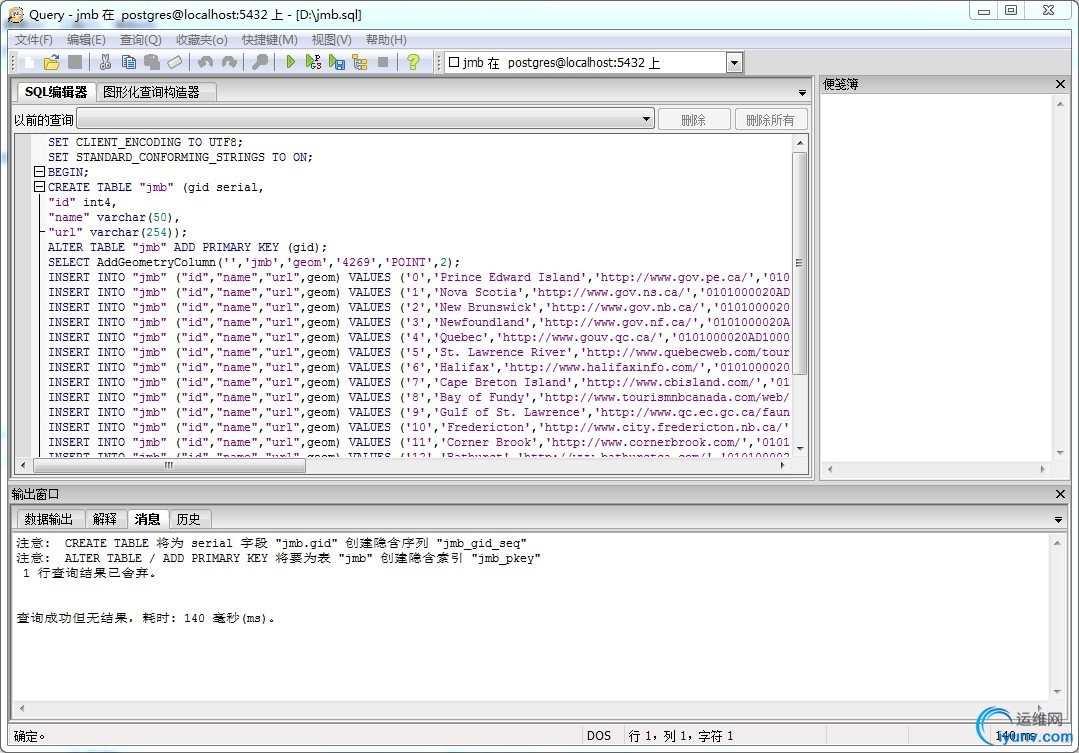Click the Find binoculars icon

point(259,62)
